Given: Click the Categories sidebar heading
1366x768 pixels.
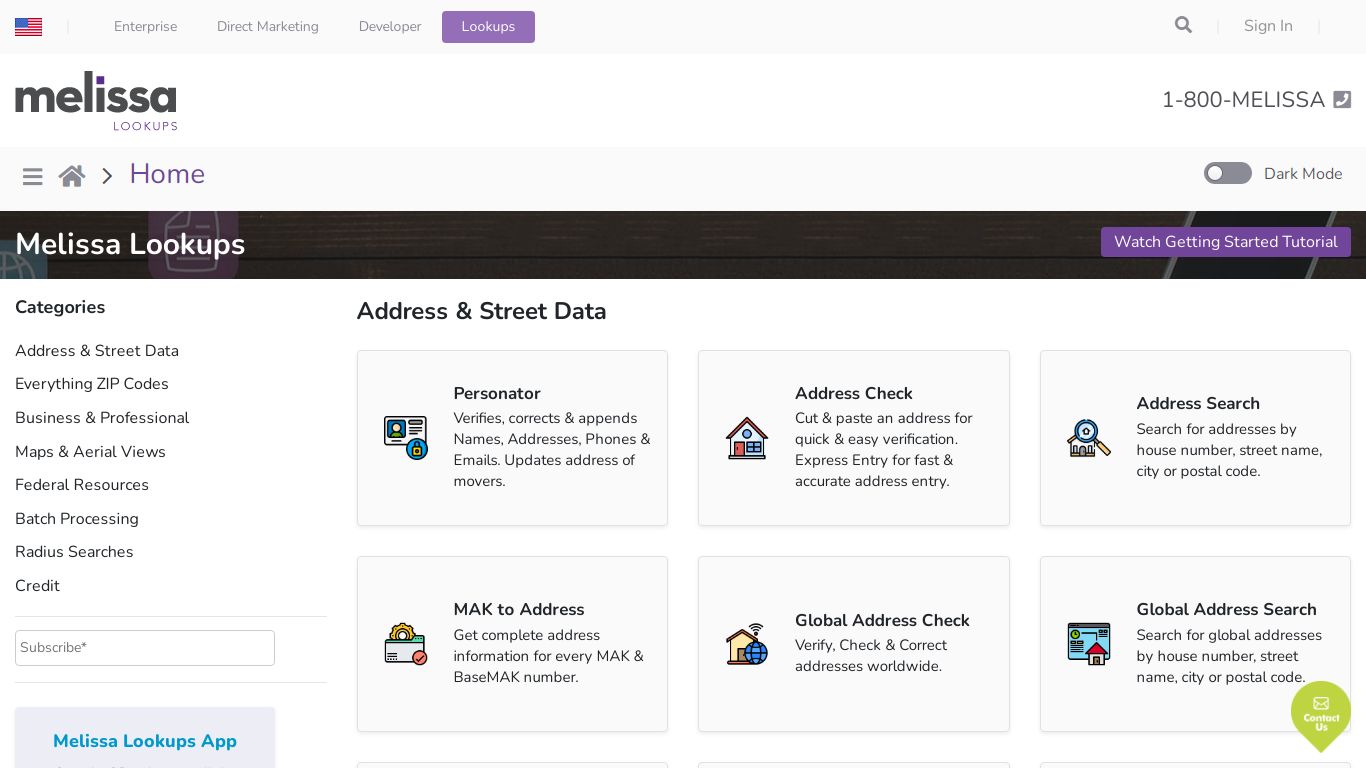Looking at the screenshot, I should click(x=60, y=307).
